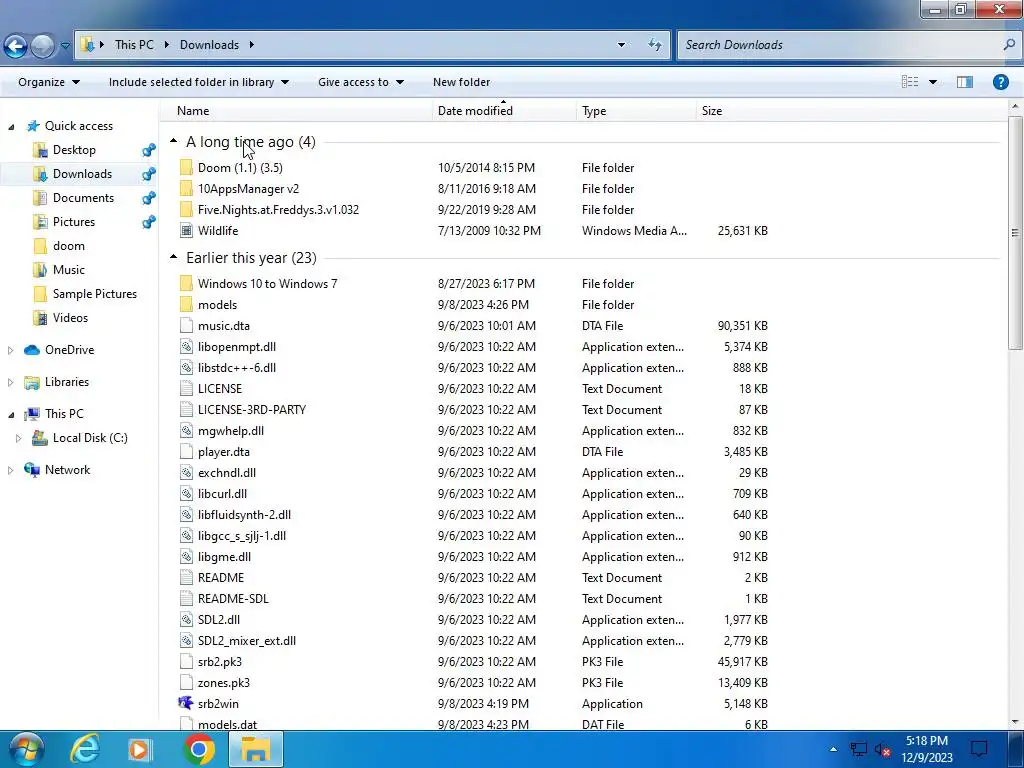
Task: Collapse the Earlier this year group
Action: pos(174,257)
